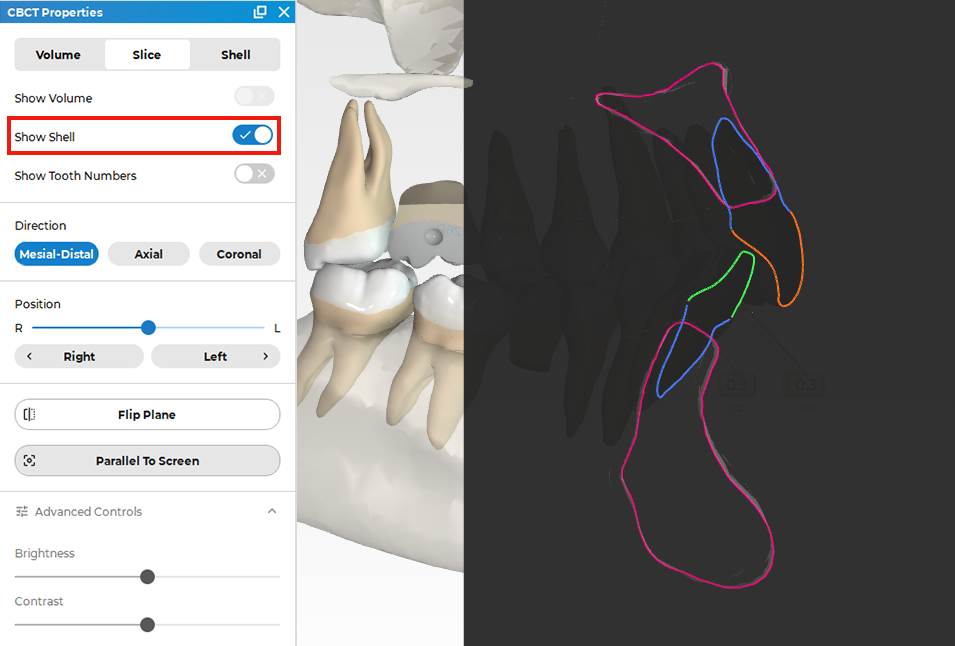Select the Slice tab
This screenshot has height=646, width=955.
click(x=147, y=55)
